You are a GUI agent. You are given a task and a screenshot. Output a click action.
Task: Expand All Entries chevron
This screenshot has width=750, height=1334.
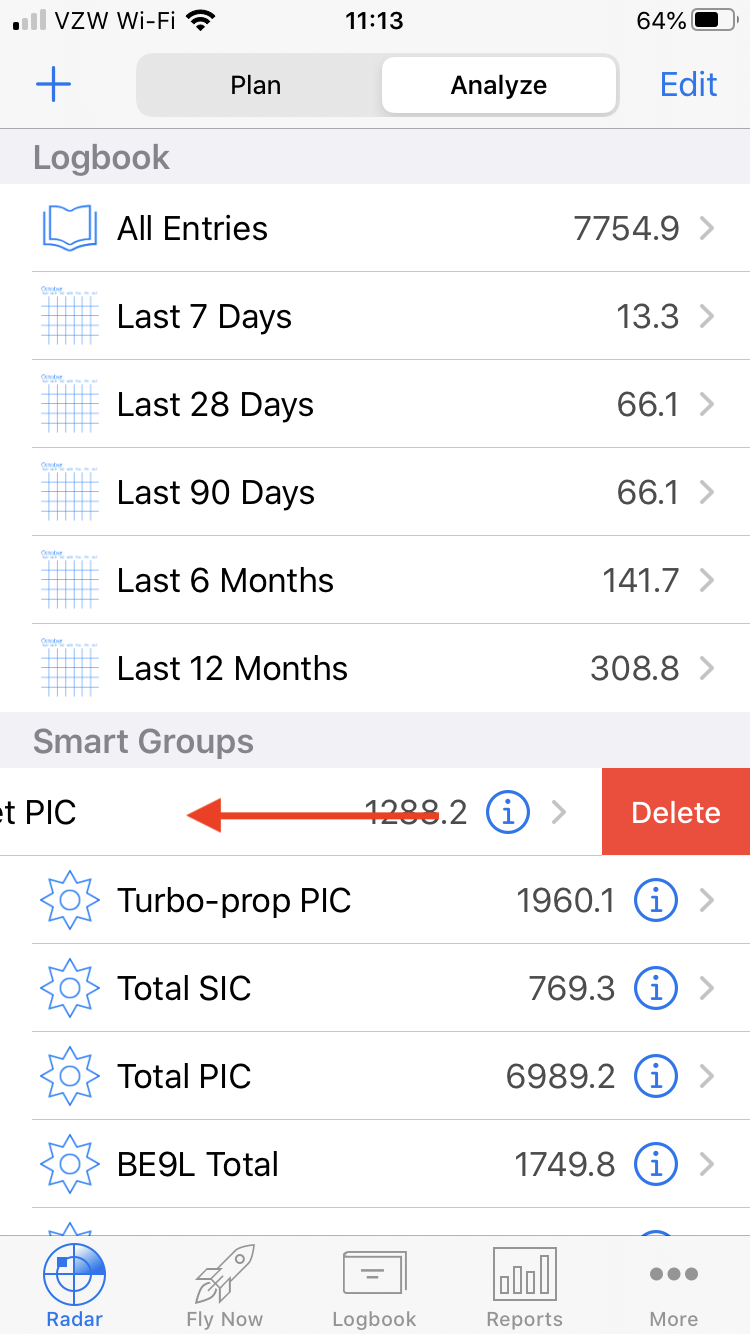click(707, 229)
